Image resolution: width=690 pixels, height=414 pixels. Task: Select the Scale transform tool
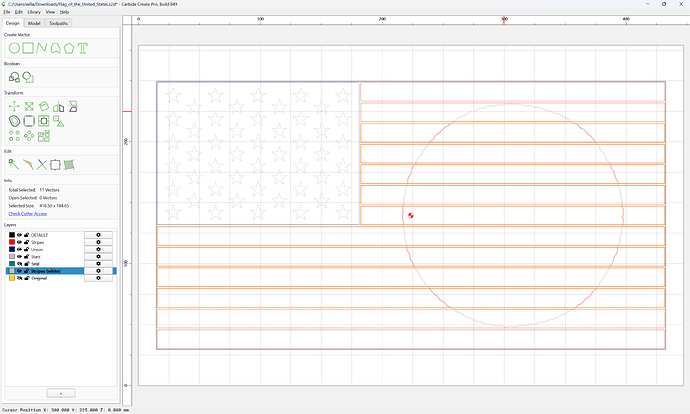pyautogui.click(x=29, y=106)
